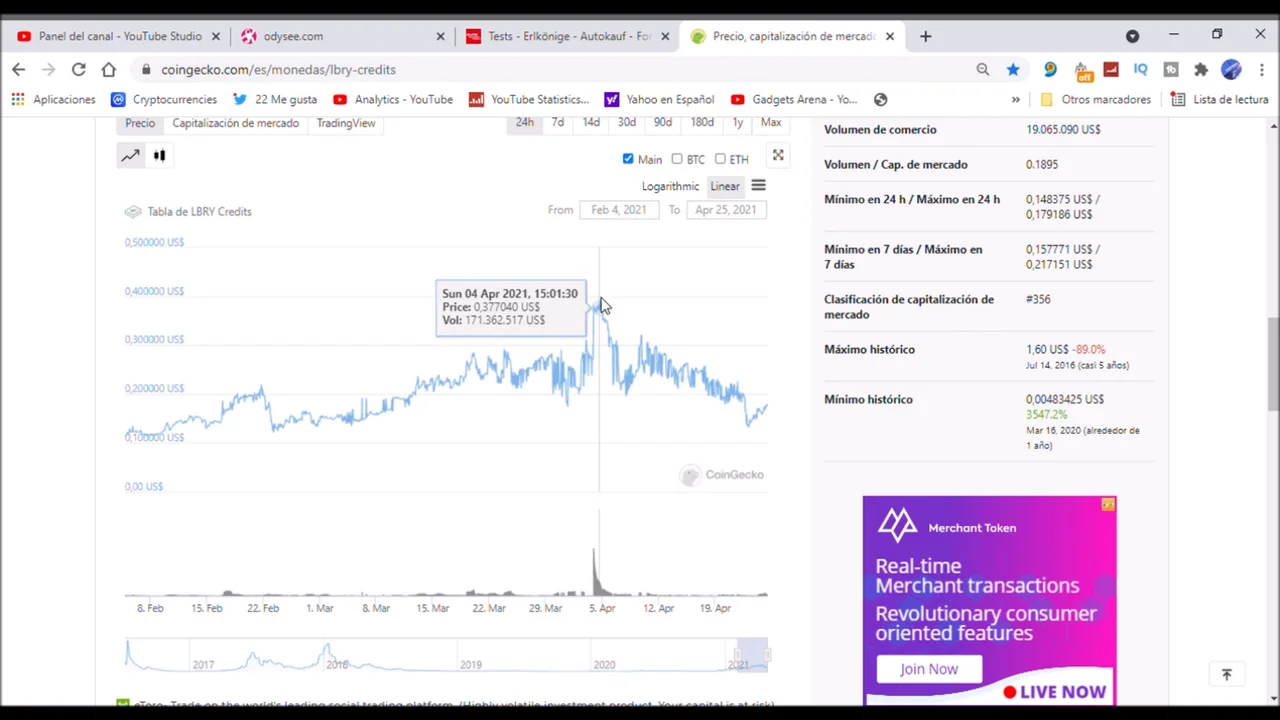This screenshot has height=720, width=1280.
Task: Uncheck the Main checkbox
Action: pyautogui.click(x=628, y=158)
